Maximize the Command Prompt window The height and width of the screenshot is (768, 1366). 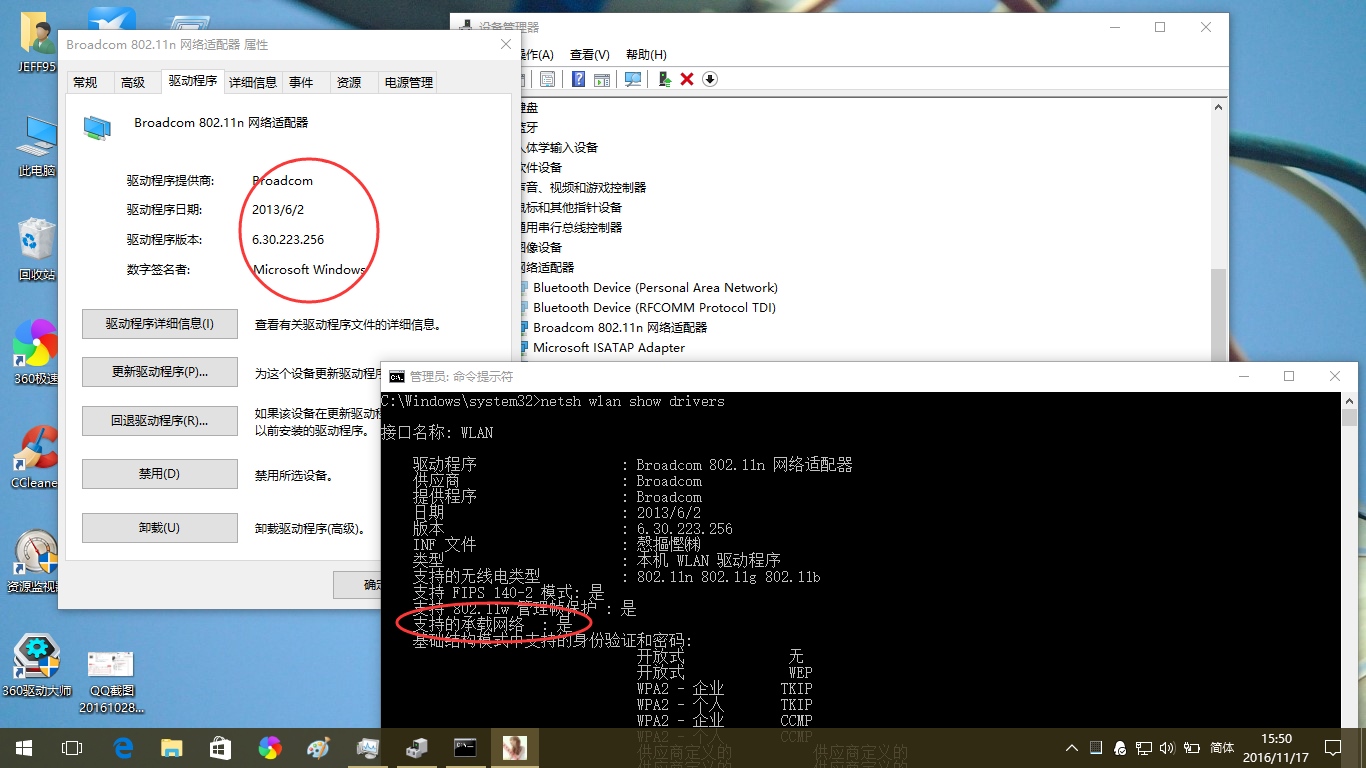pyautogui.click(x=1289, y=376)
